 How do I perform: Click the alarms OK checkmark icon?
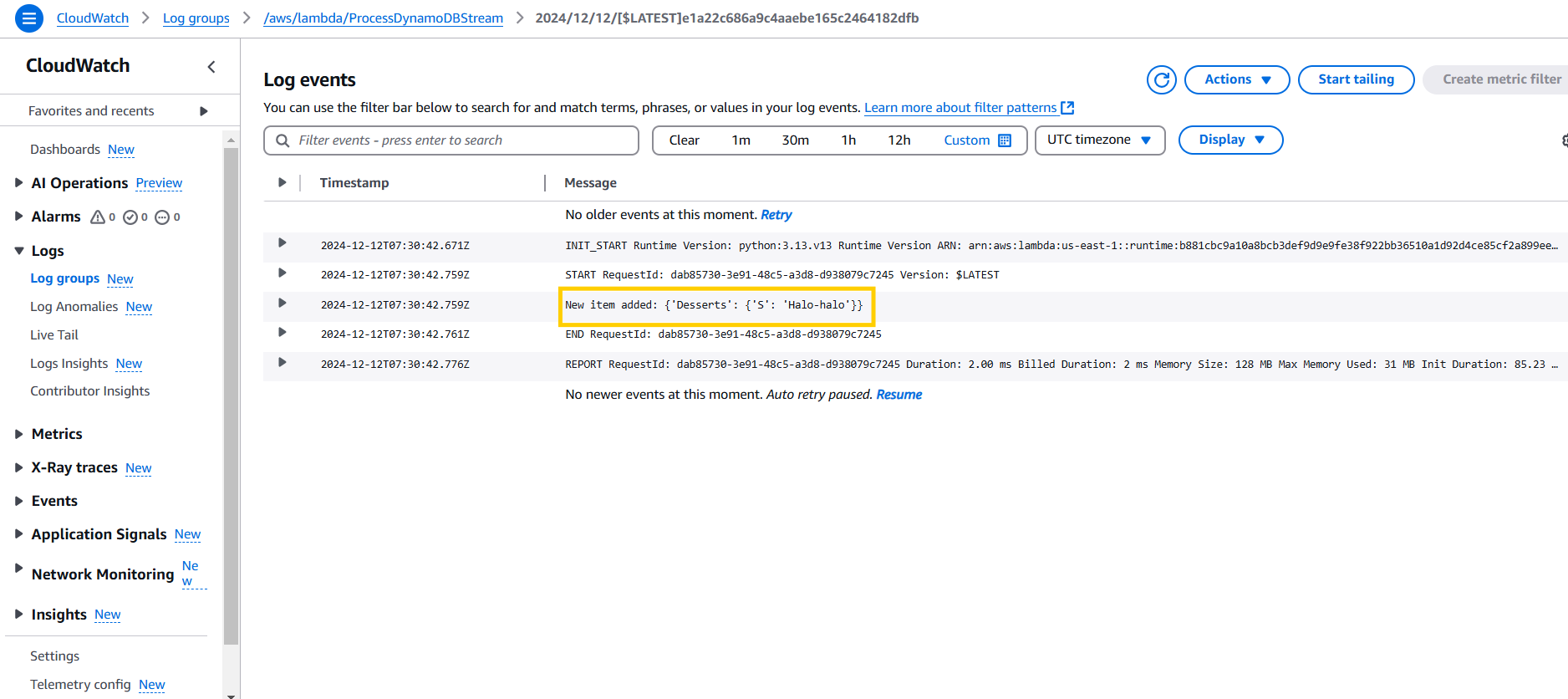pyautogui.click(x=130, y=217)
